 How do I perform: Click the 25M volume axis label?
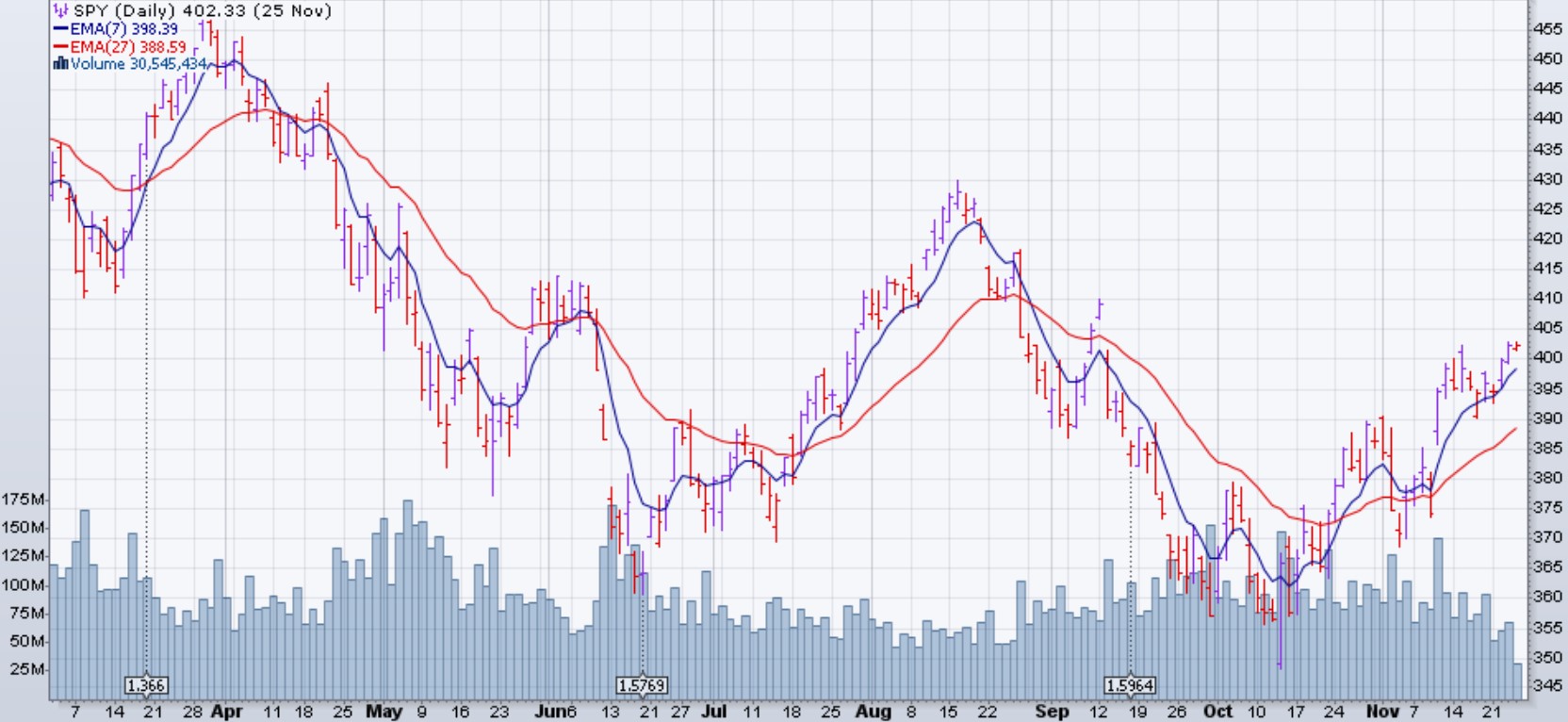pyautogui.click(x=27, y=669)
